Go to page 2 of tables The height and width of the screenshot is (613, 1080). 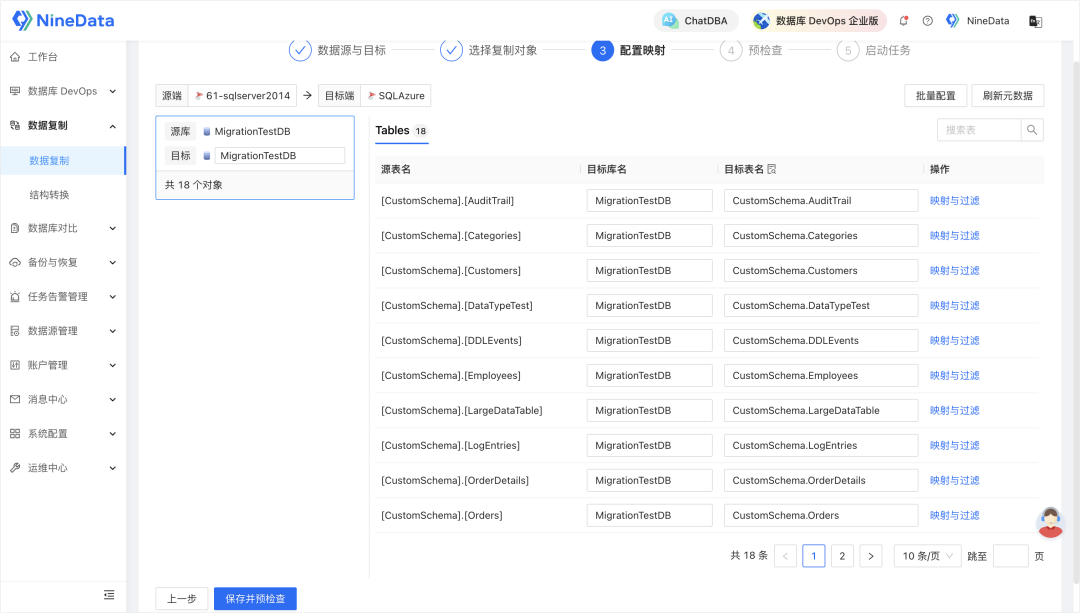click(842, 556)
